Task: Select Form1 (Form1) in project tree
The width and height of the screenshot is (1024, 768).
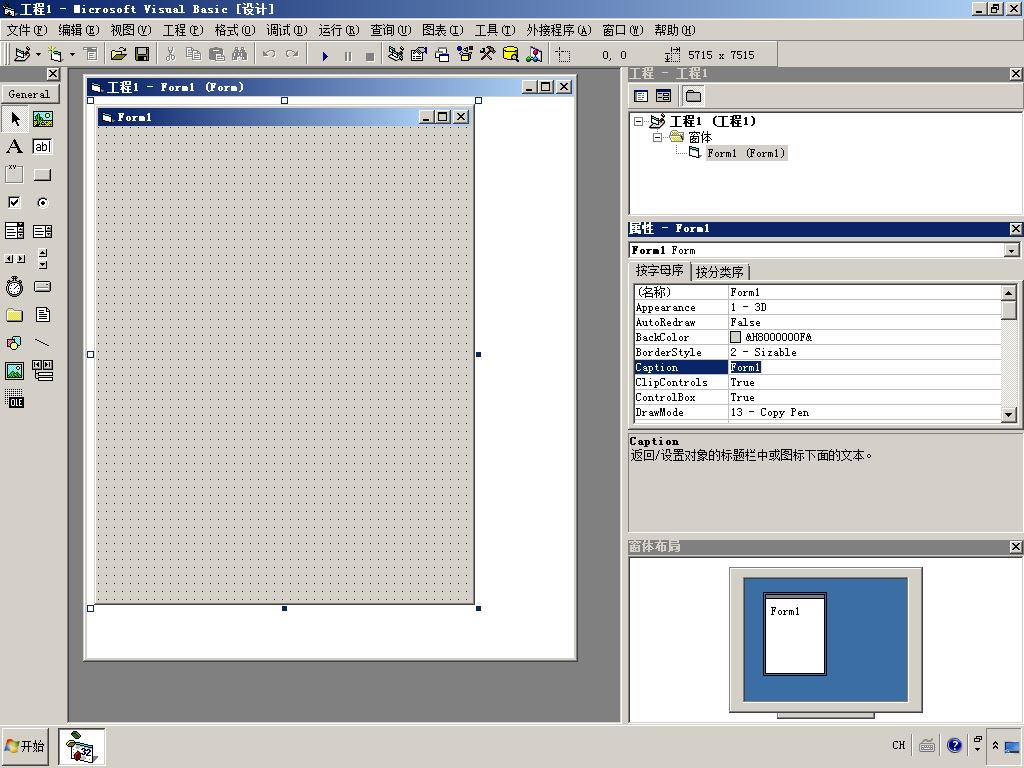Action: [x=746, y=153]
